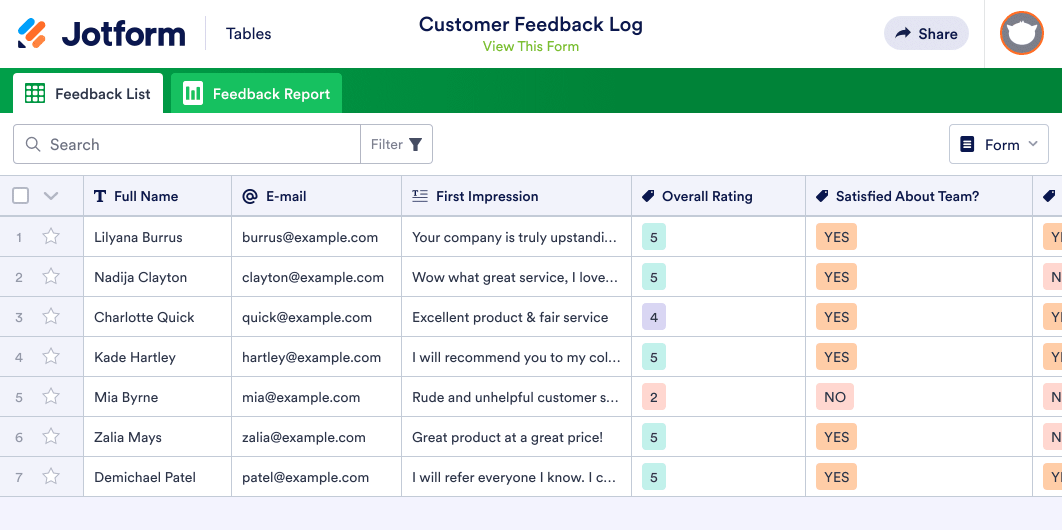Image resolution: width=1062 pixels, height=530 pixels.
Task: Click the Share button
Action: coord(926,33)
